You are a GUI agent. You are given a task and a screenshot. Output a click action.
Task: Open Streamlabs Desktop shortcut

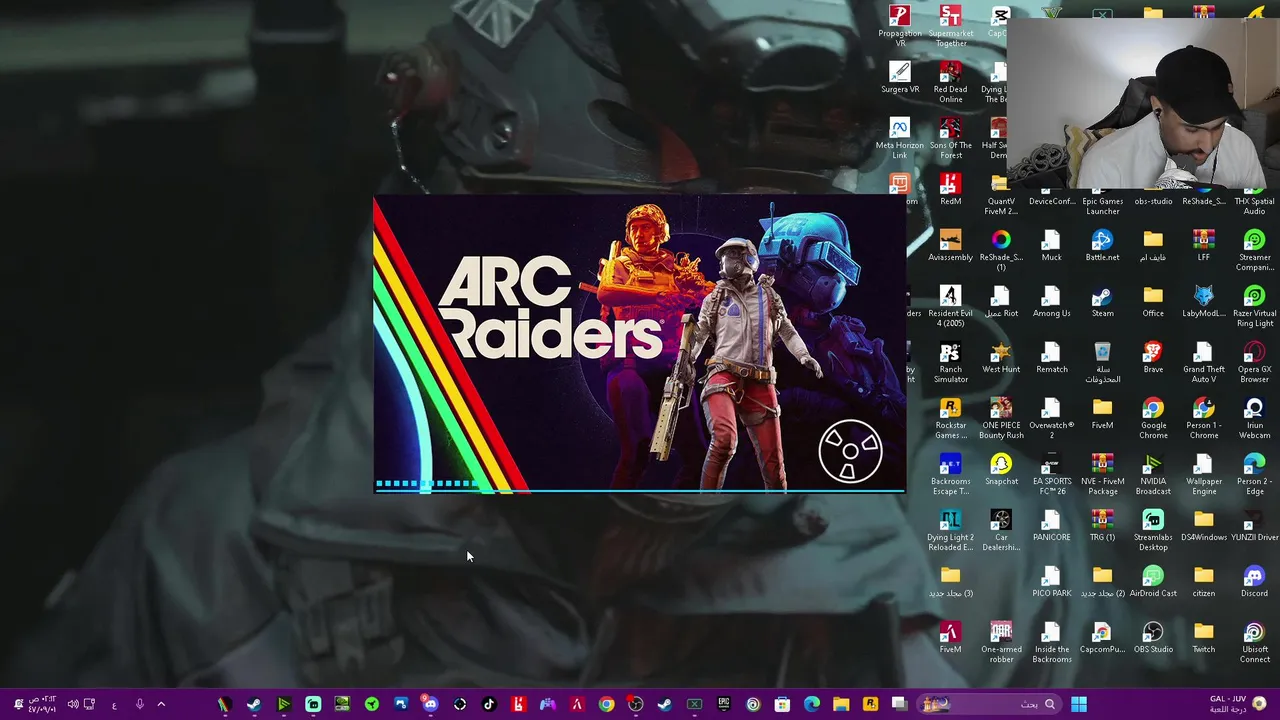pos(1153,529)
